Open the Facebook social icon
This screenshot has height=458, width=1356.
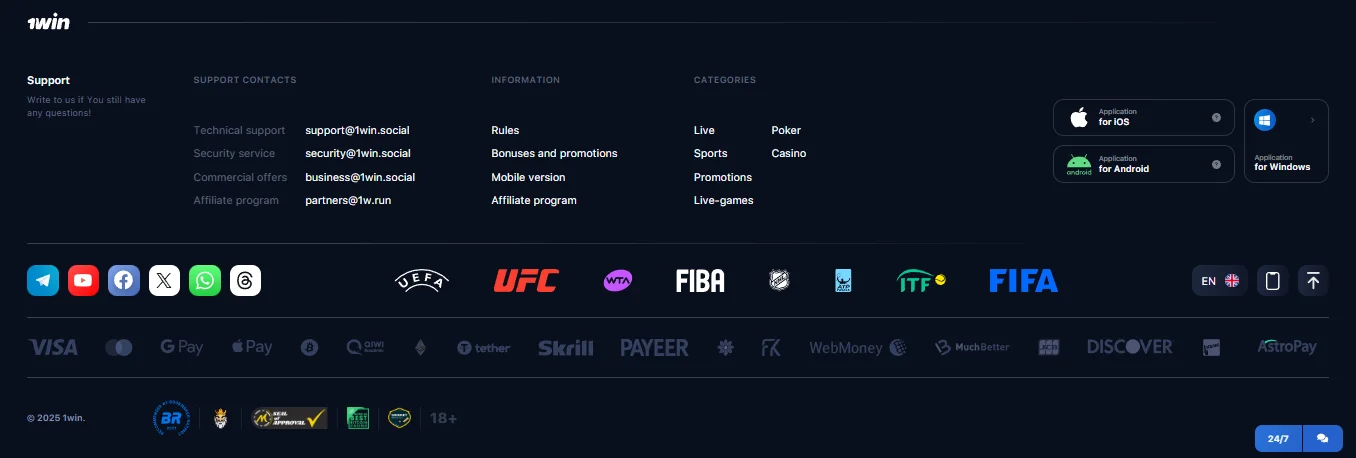click(x=124, y=281)
